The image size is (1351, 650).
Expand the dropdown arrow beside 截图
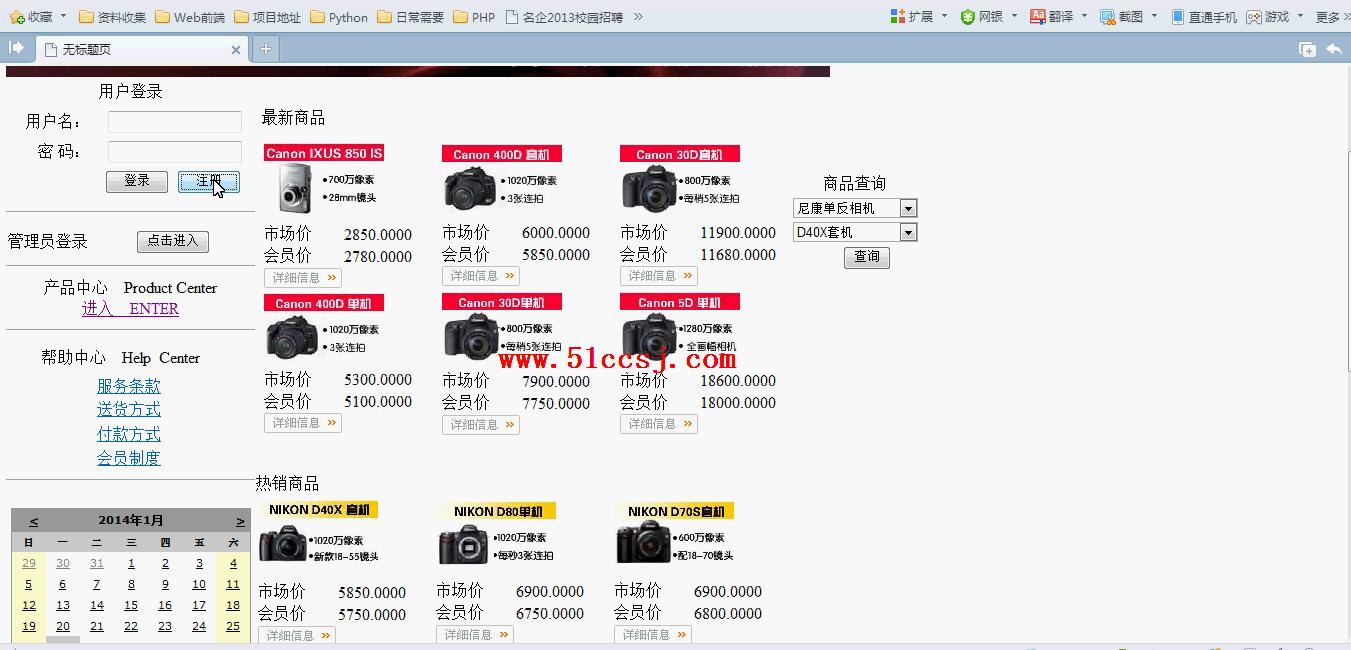(x=1154, y=16)
